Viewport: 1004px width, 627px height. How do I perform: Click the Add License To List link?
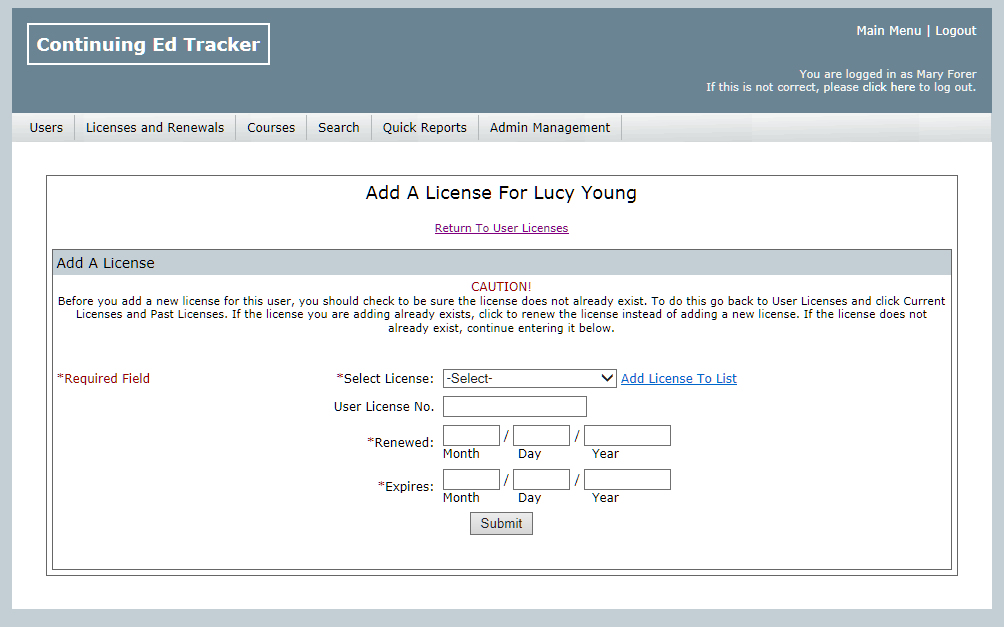(679, 378)
